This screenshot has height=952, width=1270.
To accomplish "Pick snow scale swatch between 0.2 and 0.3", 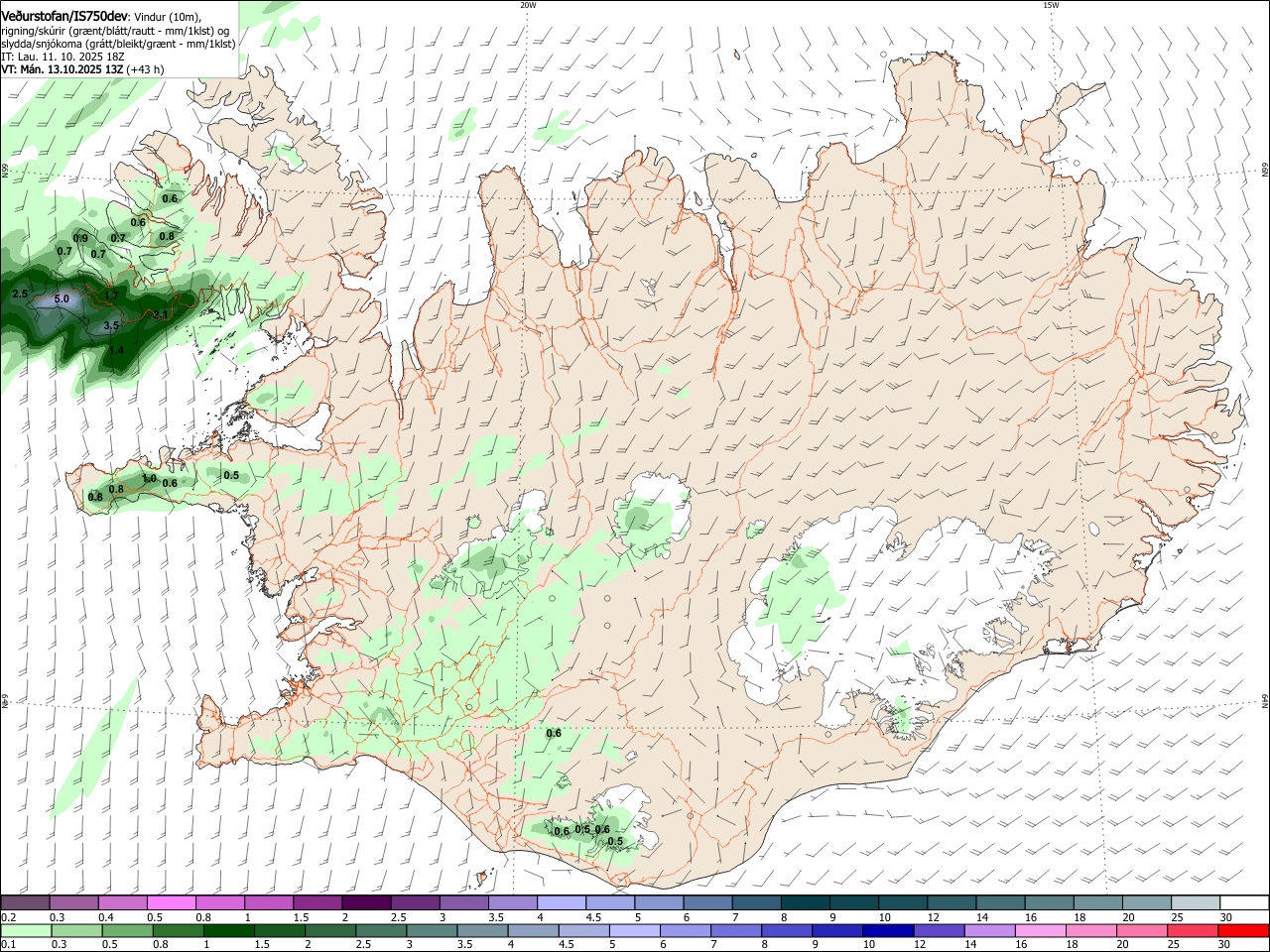I will coord(25,902).
